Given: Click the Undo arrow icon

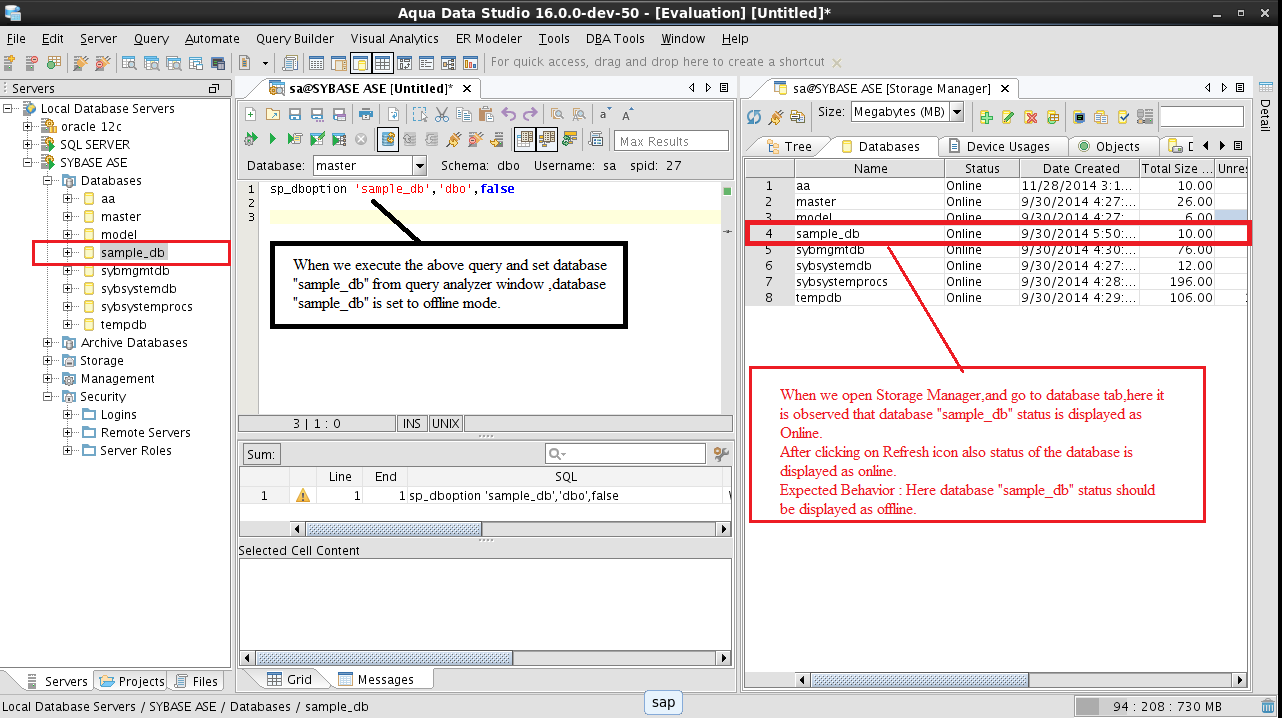Looking at the screenshot, I should click(x=508, y=115).
